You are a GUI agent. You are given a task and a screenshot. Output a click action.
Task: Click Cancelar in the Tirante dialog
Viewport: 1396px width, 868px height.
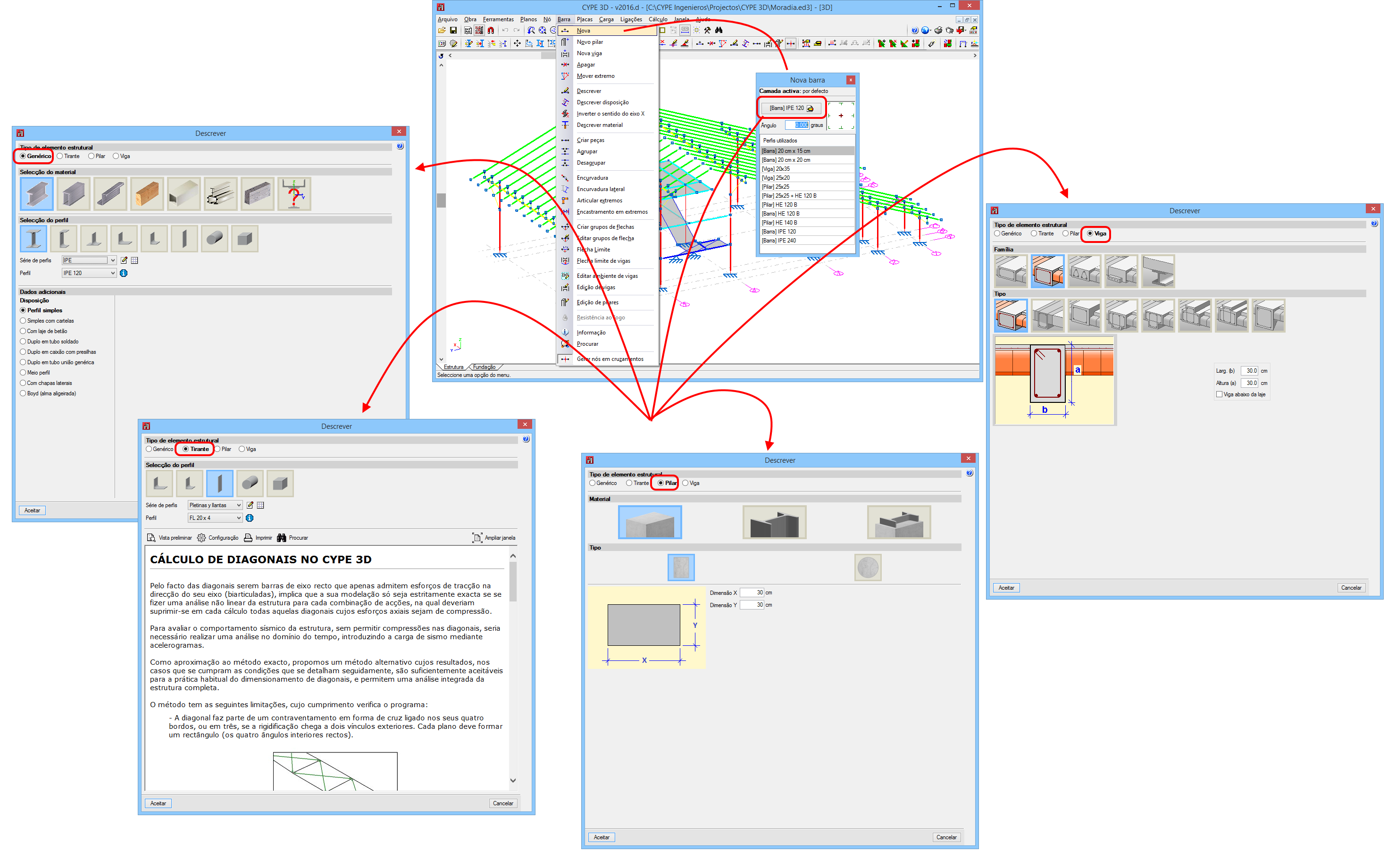coord(503,804)
